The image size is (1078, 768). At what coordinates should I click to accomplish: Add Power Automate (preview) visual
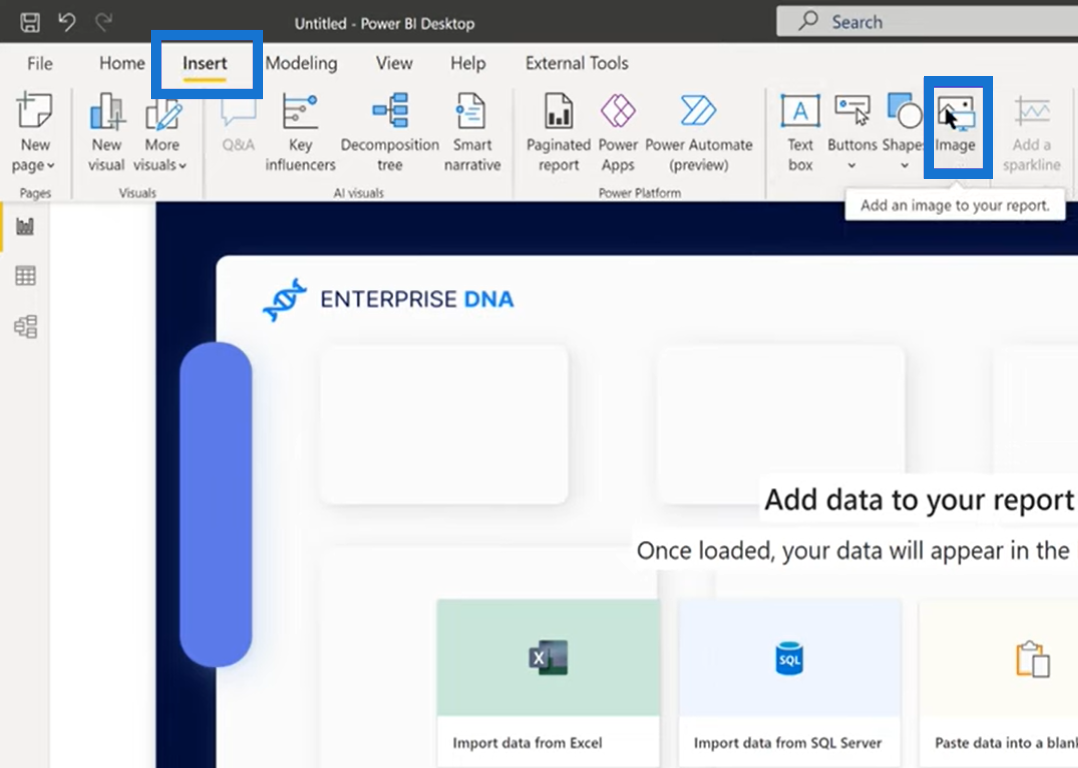(x=698, y=133)
